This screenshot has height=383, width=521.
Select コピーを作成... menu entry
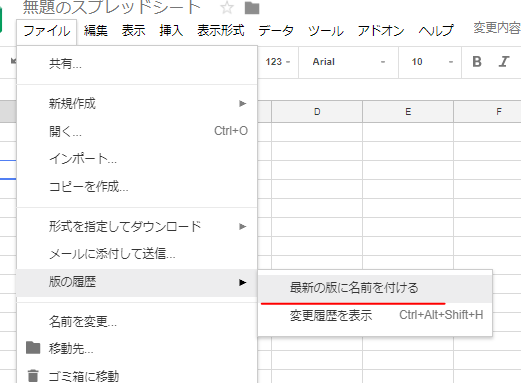pos(137,186)
